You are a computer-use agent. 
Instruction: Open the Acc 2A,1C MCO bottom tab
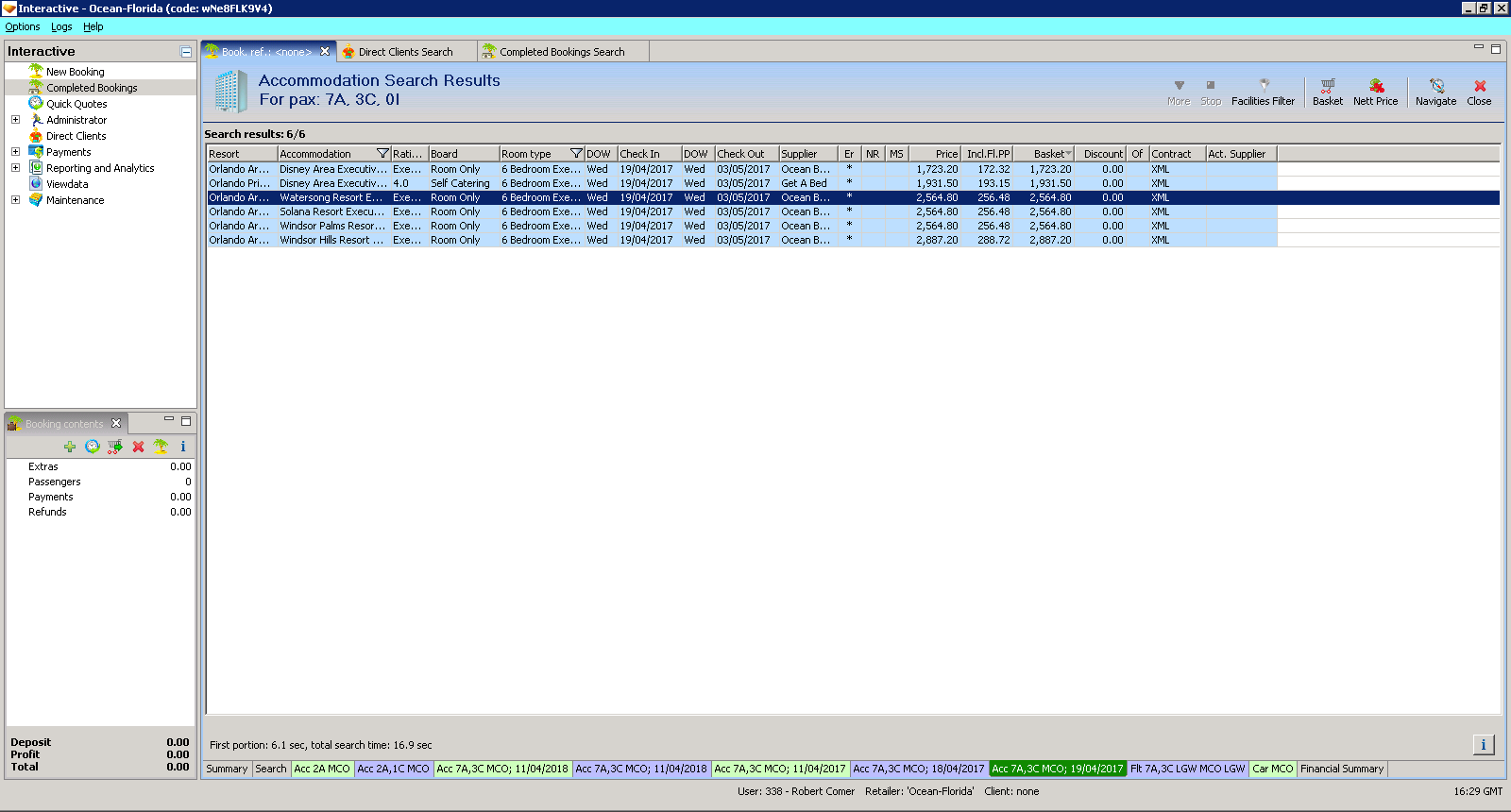[393, 769]
